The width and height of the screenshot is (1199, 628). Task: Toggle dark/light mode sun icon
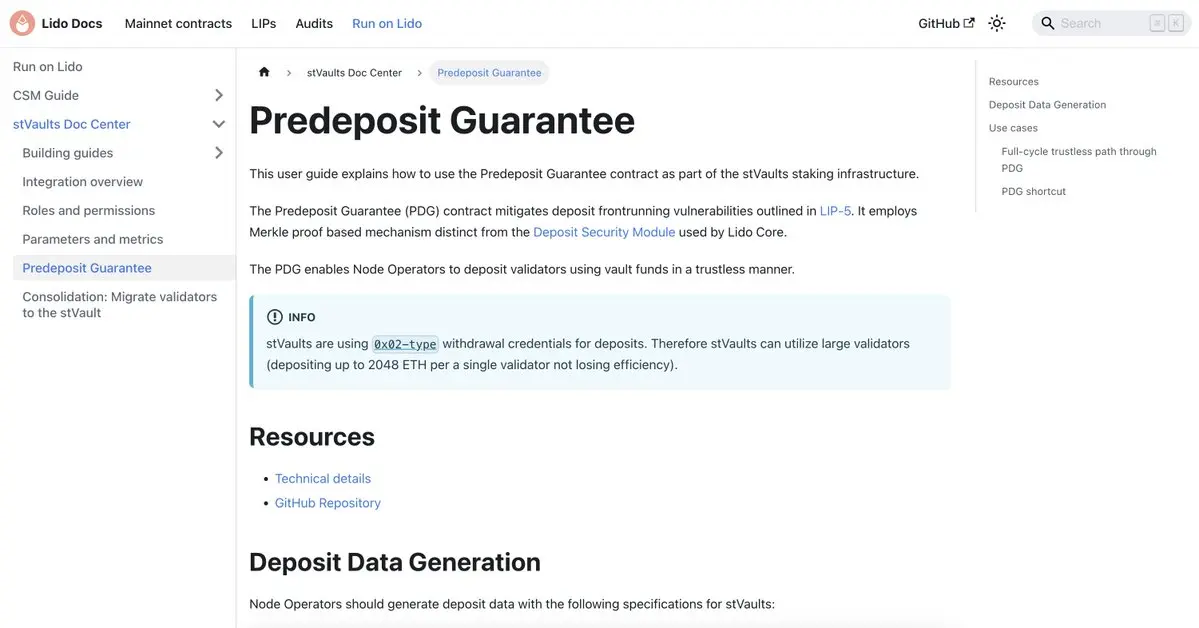tap(996, 23)
